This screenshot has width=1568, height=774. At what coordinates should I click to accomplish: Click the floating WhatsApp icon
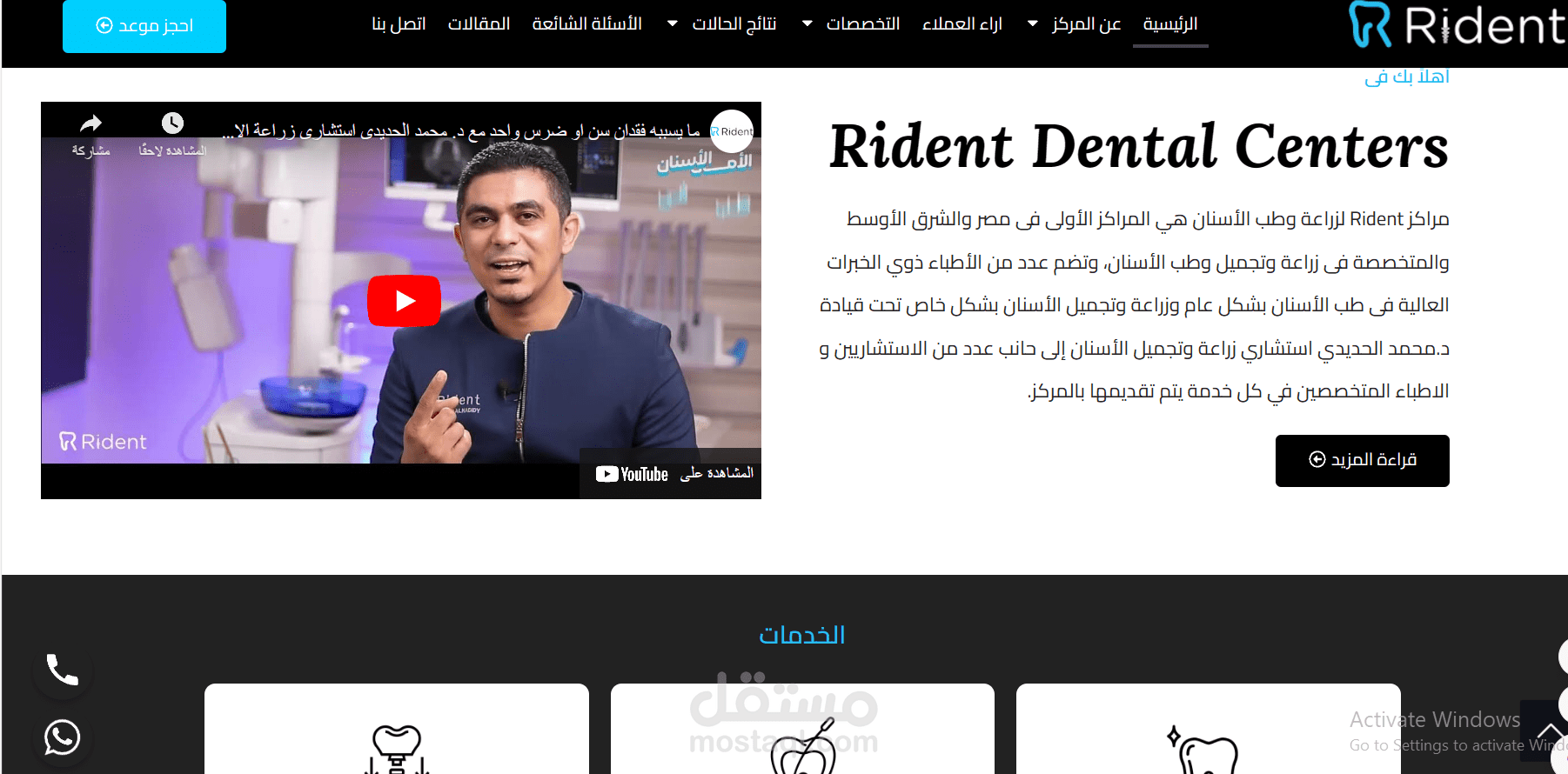tap(63, 737)
